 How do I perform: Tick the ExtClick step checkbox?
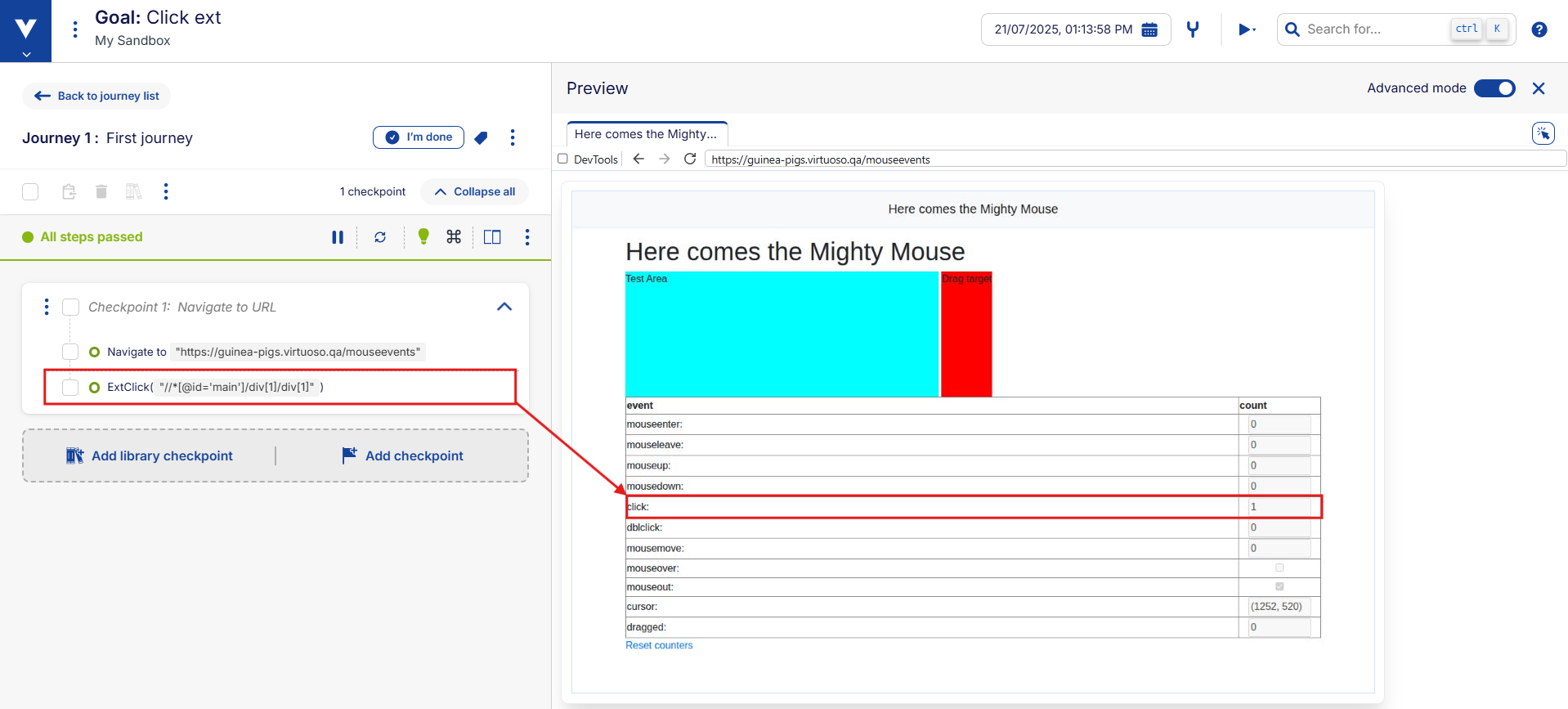point(71,387)
